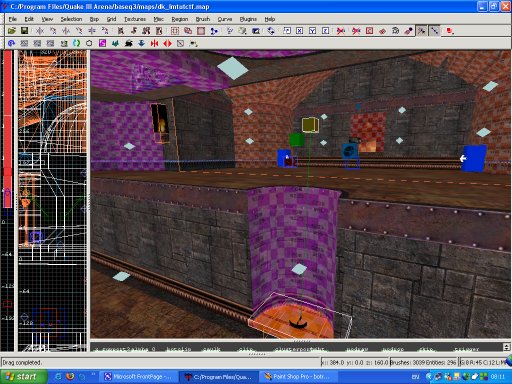Open the Plugins menu
This screenshot has height=384, width=512.
[x=248, y=19]
